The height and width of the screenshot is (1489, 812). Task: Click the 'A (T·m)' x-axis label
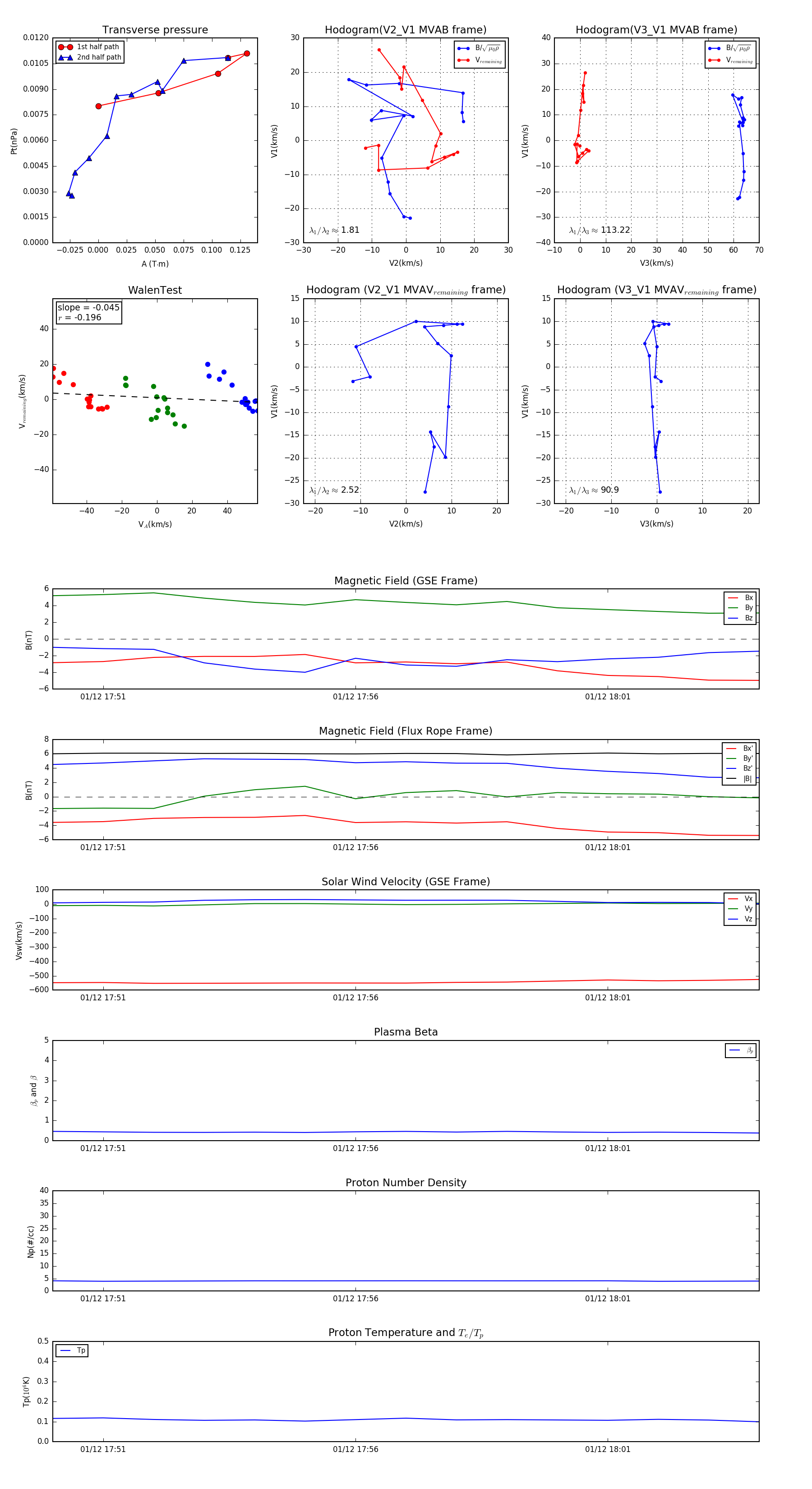[155, 264]
